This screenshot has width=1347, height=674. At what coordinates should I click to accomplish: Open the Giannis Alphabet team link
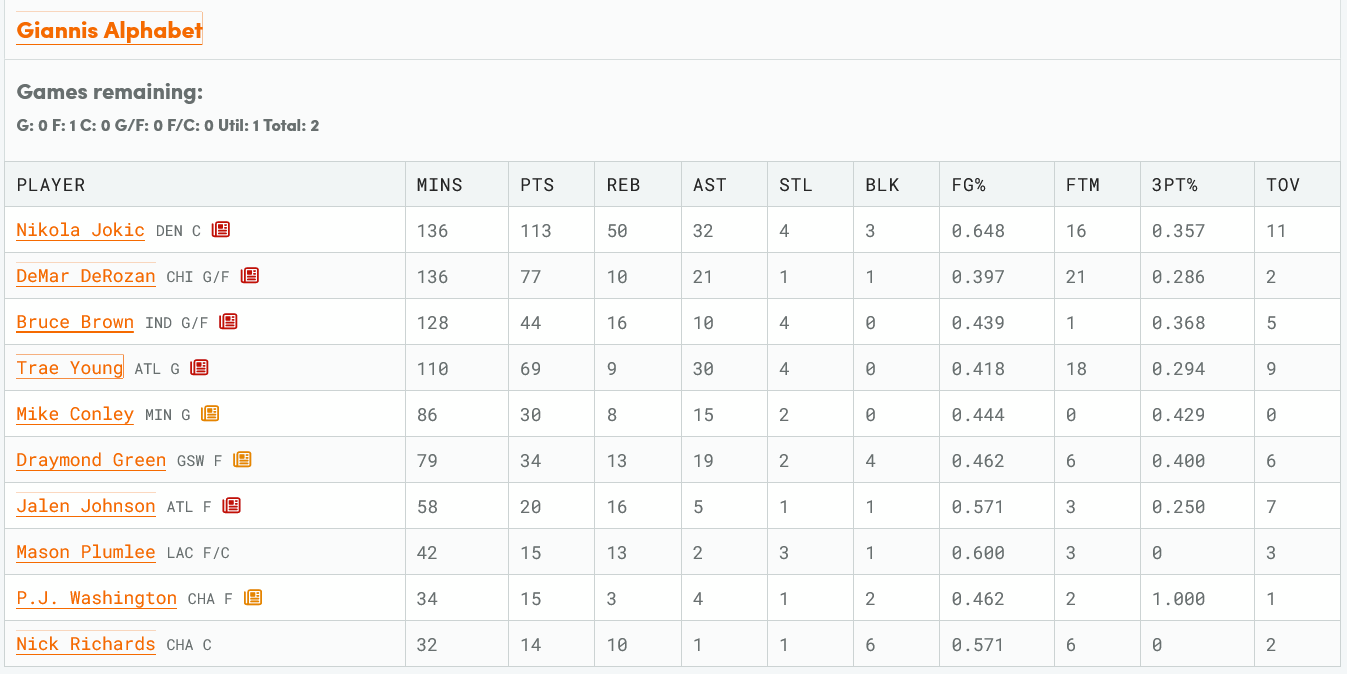[109, 30]
